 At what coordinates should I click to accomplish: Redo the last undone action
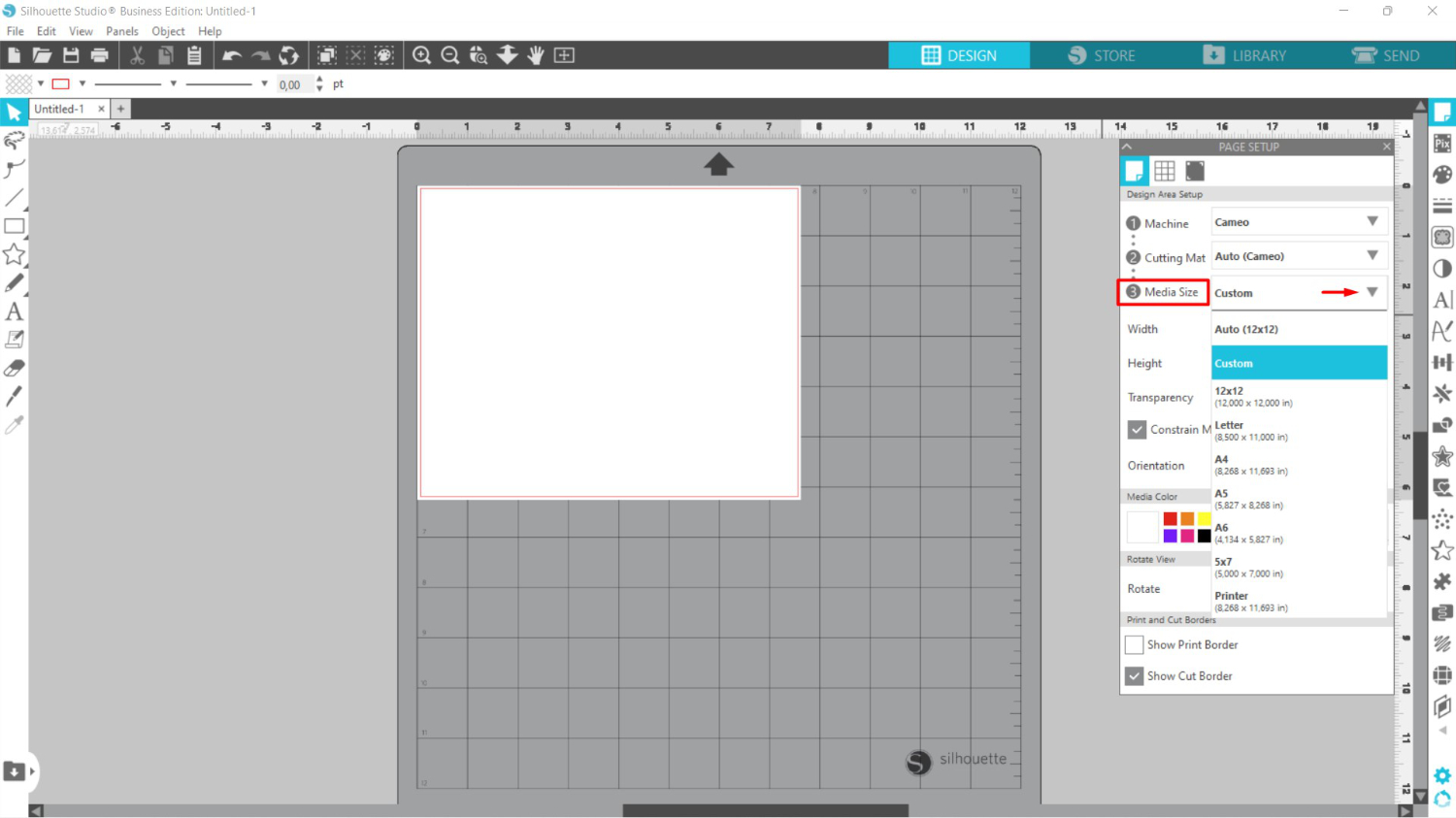tap(260, 55)
